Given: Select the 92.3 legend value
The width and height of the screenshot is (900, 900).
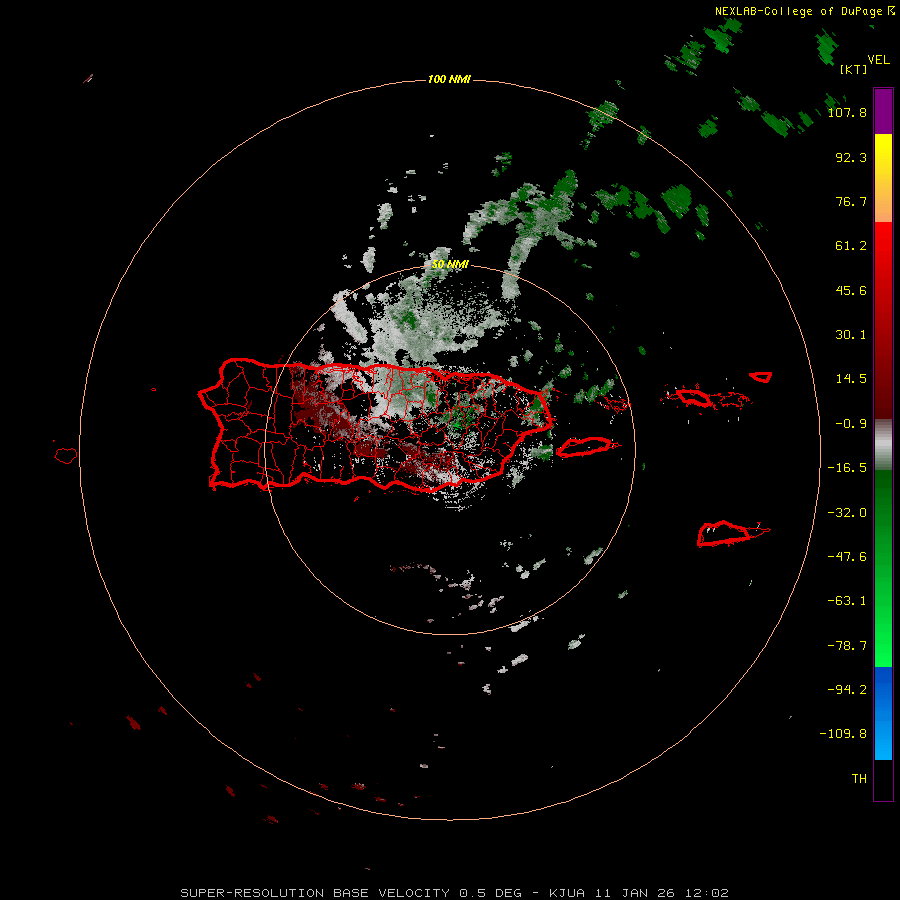Looking at the screenshot, I should 851,157.
